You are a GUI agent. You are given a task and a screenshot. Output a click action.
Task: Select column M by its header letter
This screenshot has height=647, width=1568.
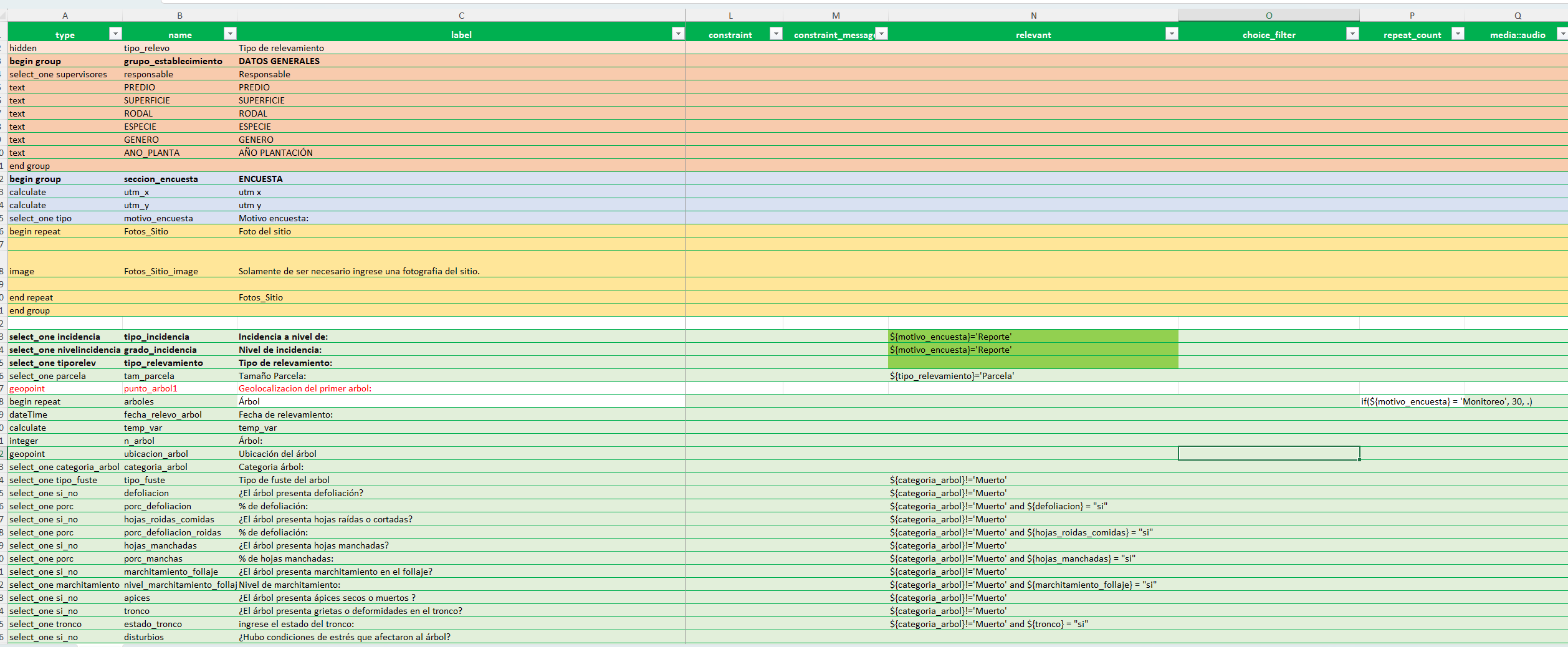click(x=836, y=16)
